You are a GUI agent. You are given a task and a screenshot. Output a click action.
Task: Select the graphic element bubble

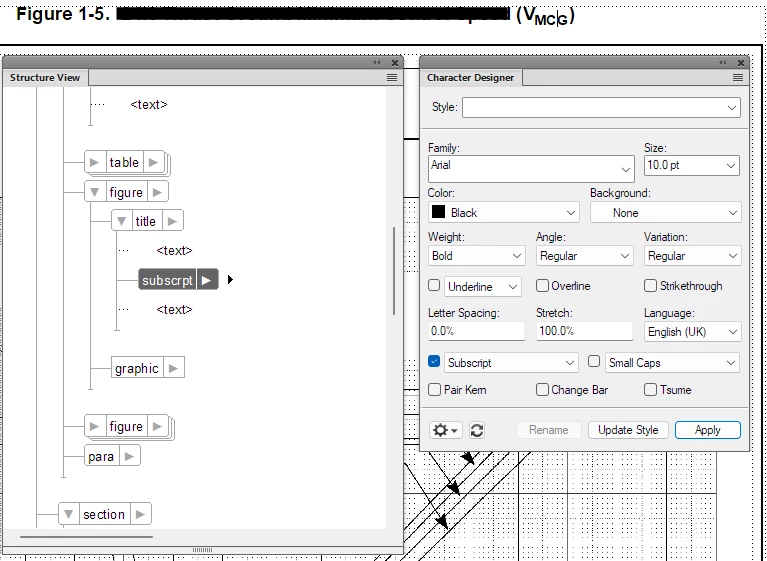point(137,368)
